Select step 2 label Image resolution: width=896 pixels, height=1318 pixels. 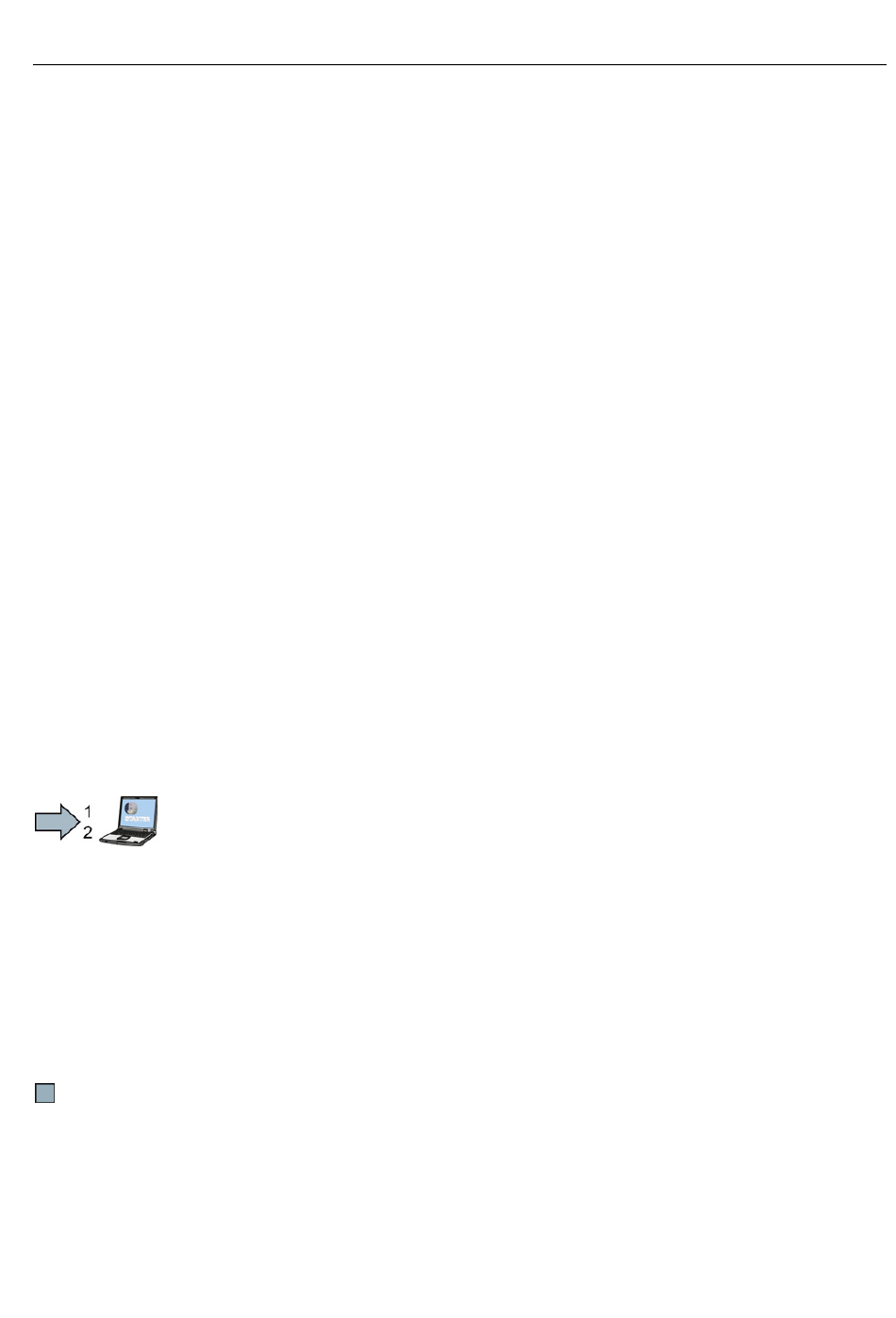88,833
